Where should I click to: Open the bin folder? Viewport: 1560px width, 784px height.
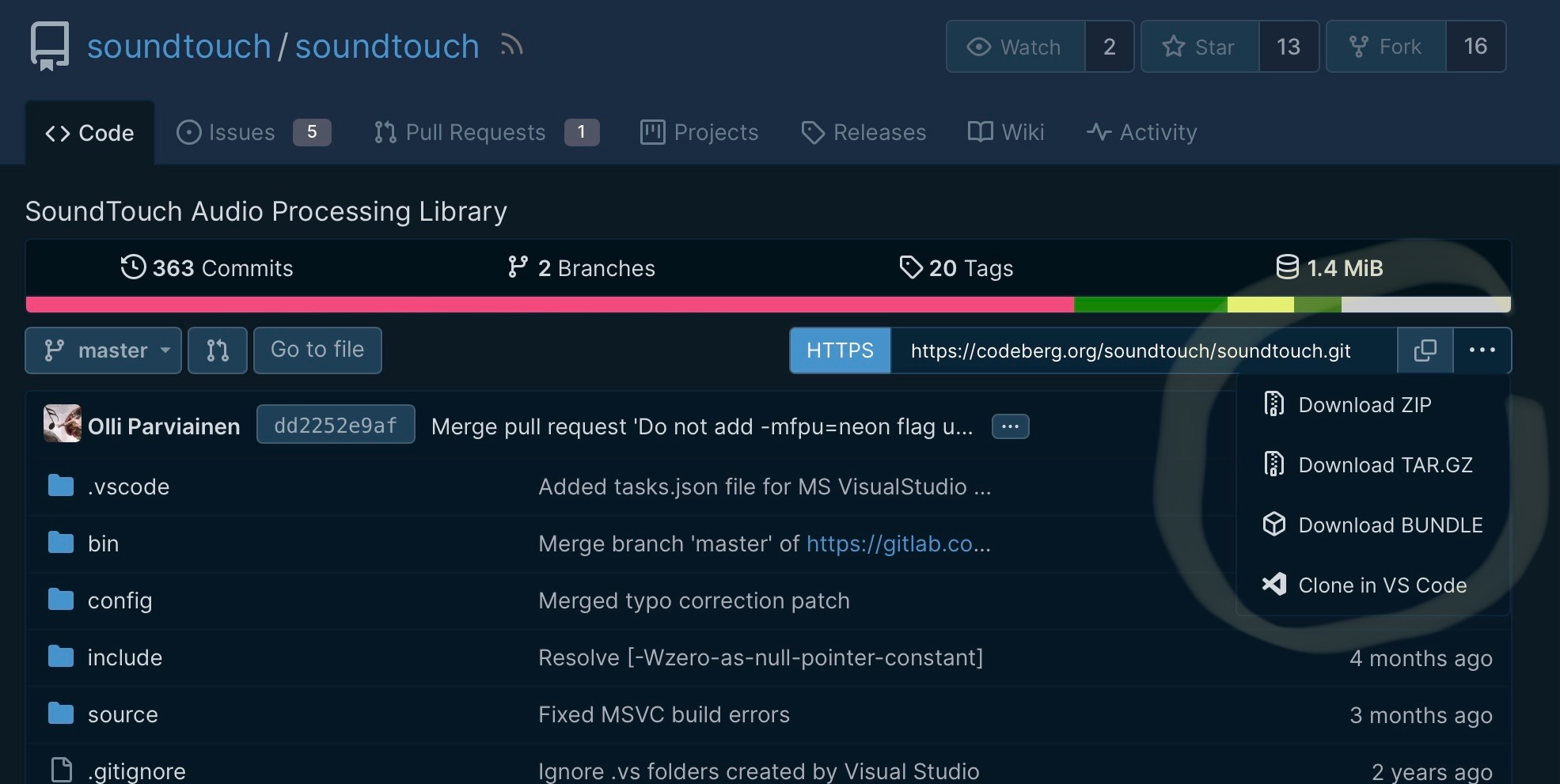pyautogui.click(x=104, y=543)
